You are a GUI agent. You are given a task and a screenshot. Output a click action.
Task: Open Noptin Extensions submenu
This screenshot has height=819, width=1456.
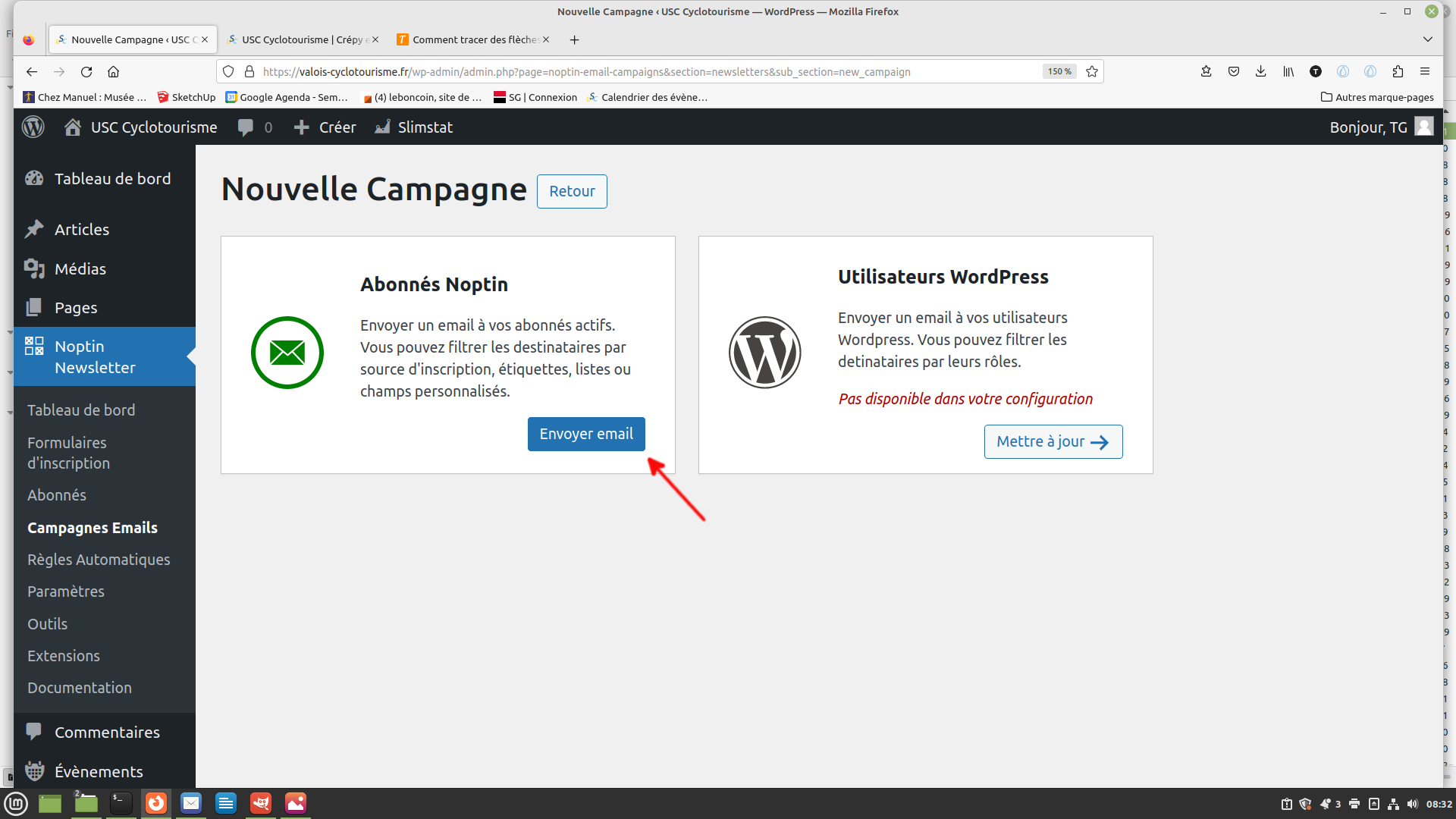pyautogui.click(x=64, y=655)
